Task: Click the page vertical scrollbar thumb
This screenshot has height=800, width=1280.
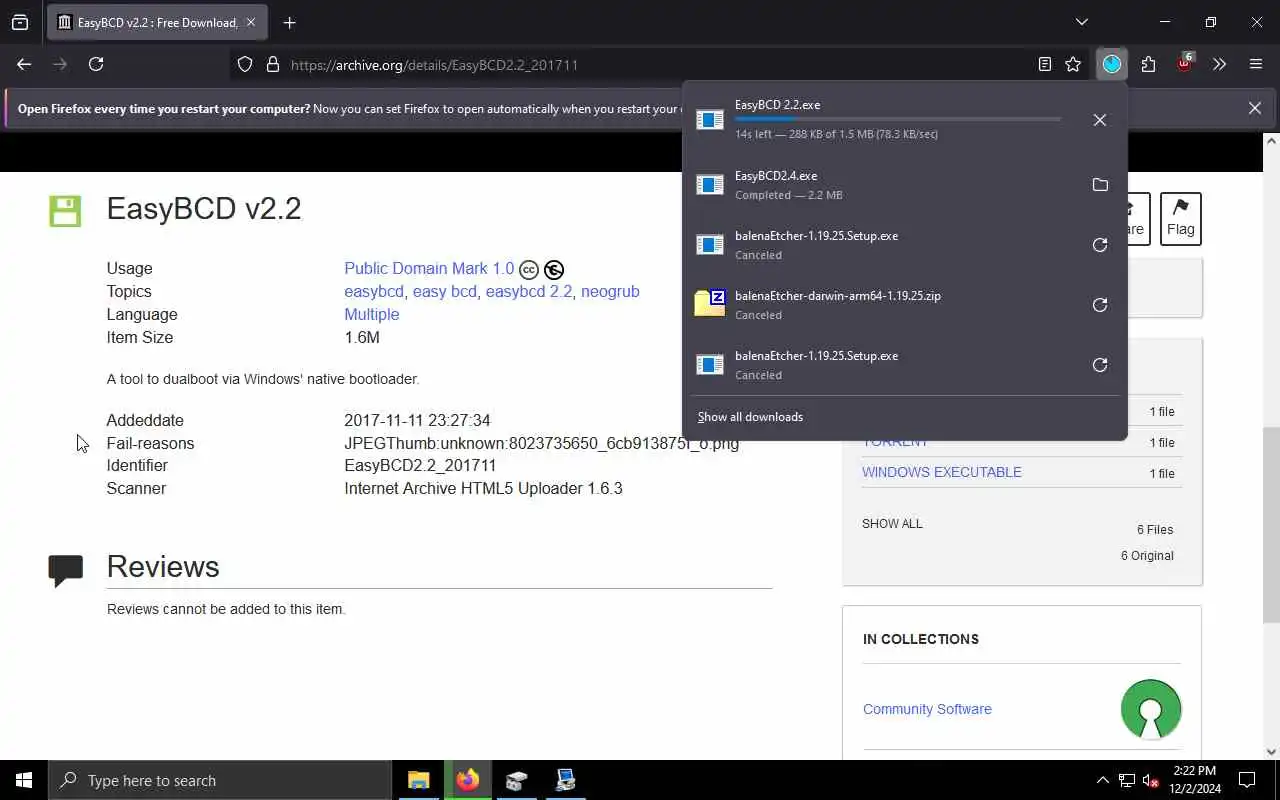Action: pos(1271,525)
